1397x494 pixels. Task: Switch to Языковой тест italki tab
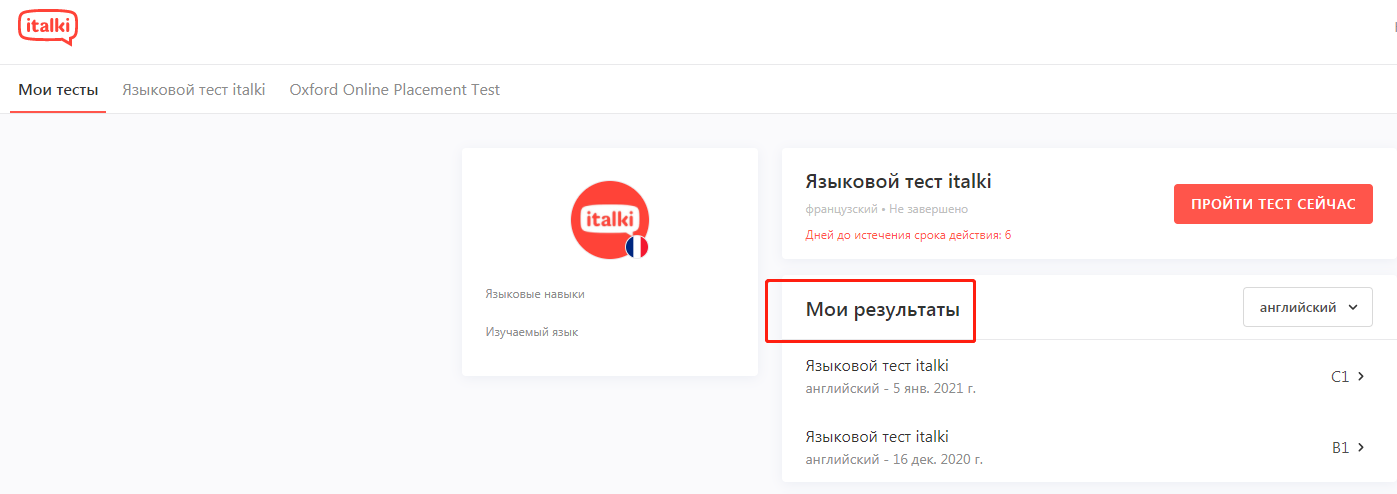194,90
